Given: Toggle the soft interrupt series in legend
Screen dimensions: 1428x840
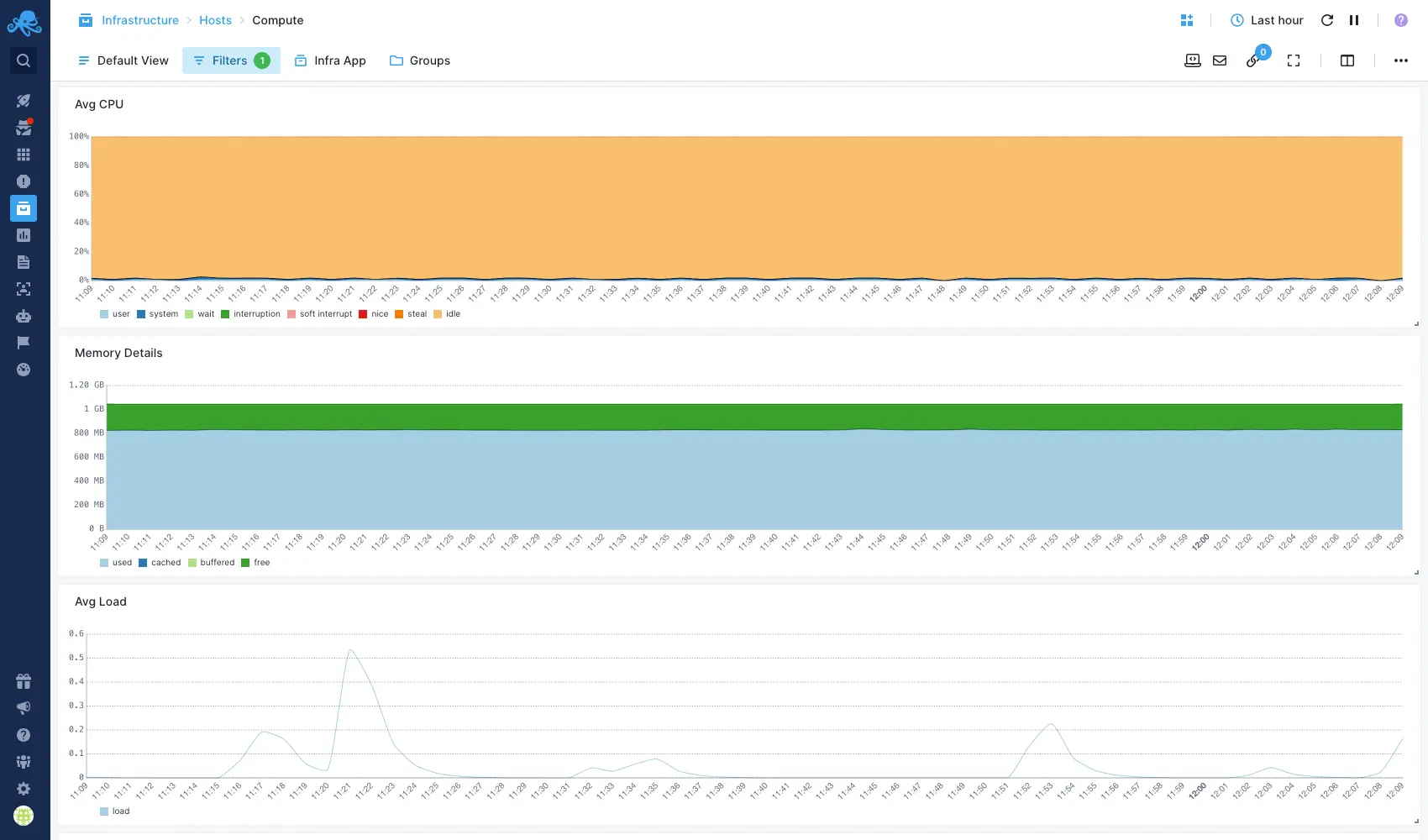Looking at the screenshot, I should (x=320, y=314).
